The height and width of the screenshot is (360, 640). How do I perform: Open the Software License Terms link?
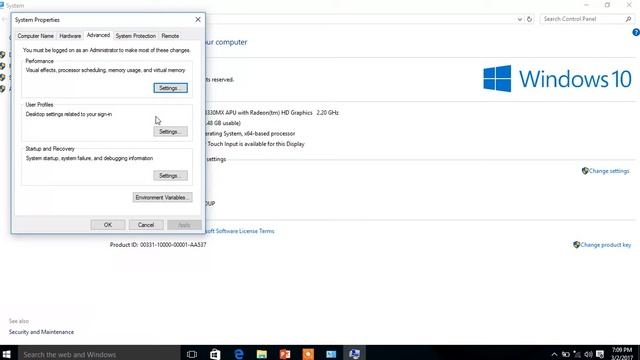240,231
